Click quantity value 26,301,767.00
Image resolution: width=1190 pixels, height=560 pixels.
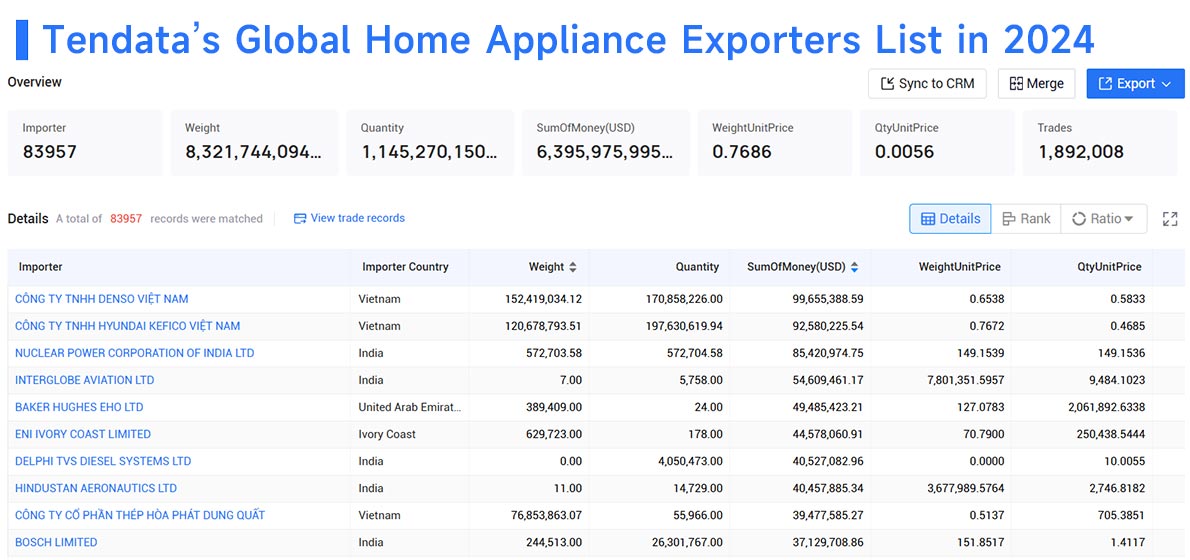pos(685,543)
